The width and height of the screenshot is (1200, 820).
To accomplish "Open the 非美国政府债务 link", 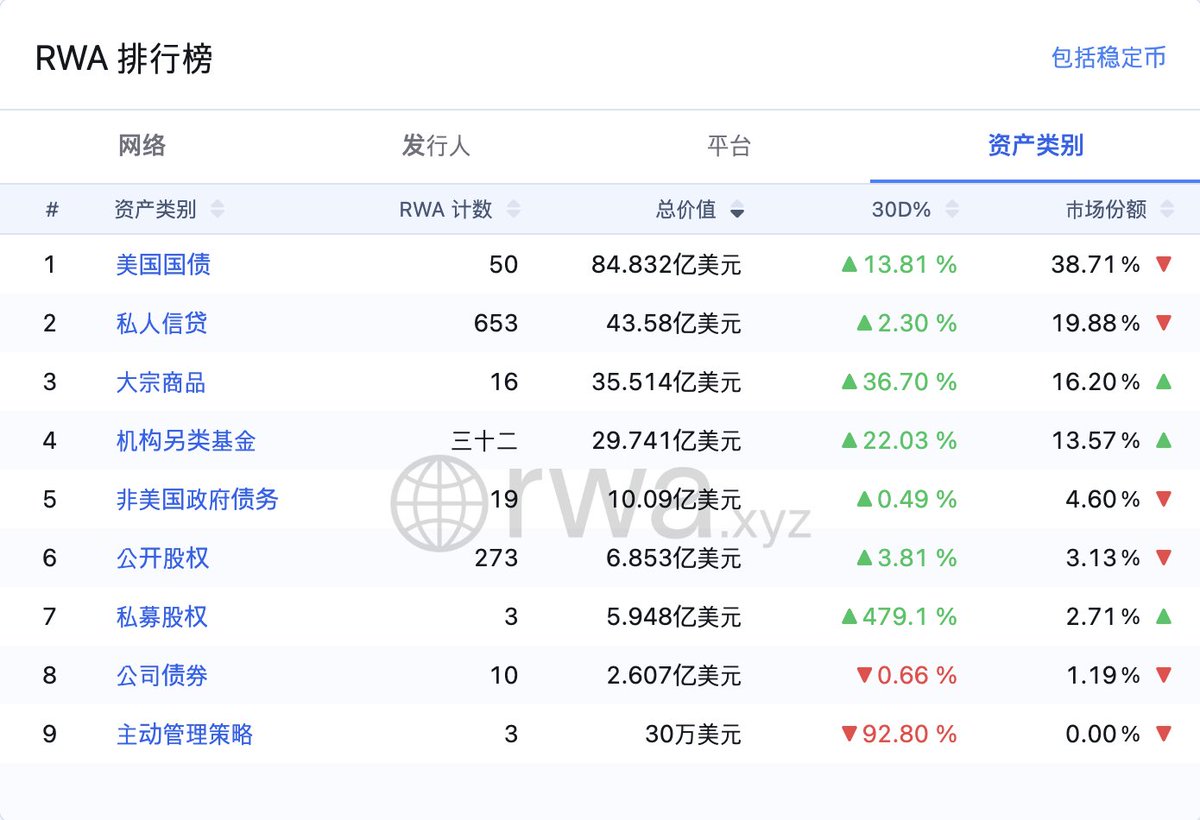I will click(x=197, y=500).
